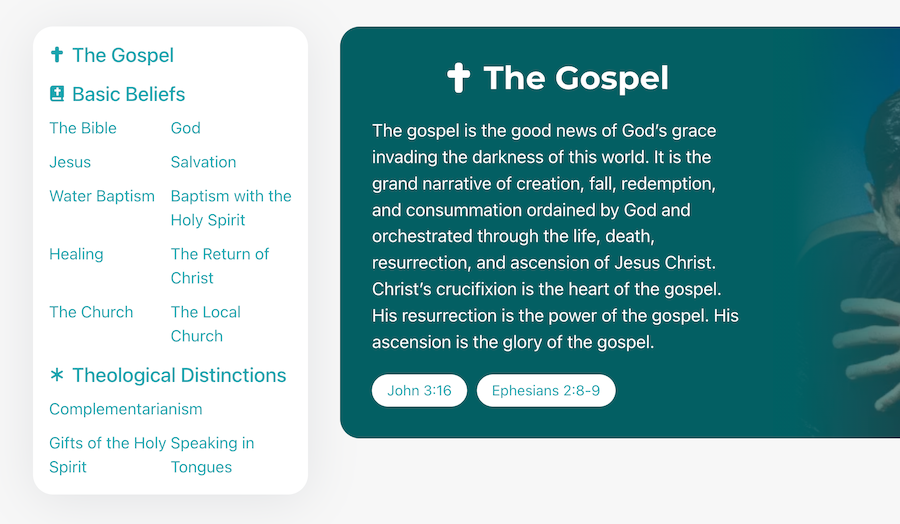The image size is (900, 524).
Task: Click the Bible book icon beside Basic Beliefs
Action: (57, 94)
